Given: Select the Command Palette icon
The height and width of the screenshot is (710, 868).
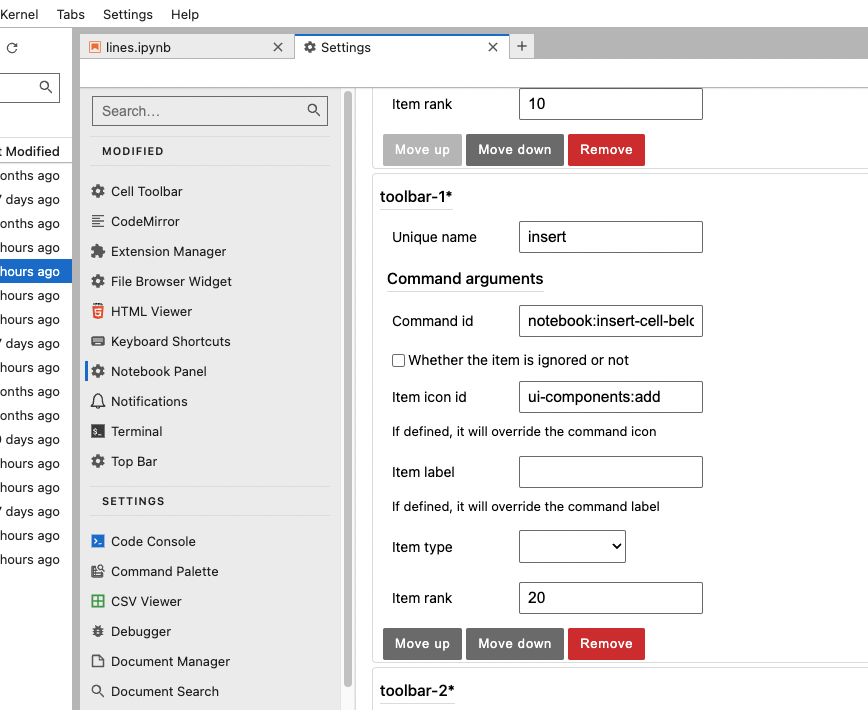Looking at the screenshot, I should (x=97, y=571).
